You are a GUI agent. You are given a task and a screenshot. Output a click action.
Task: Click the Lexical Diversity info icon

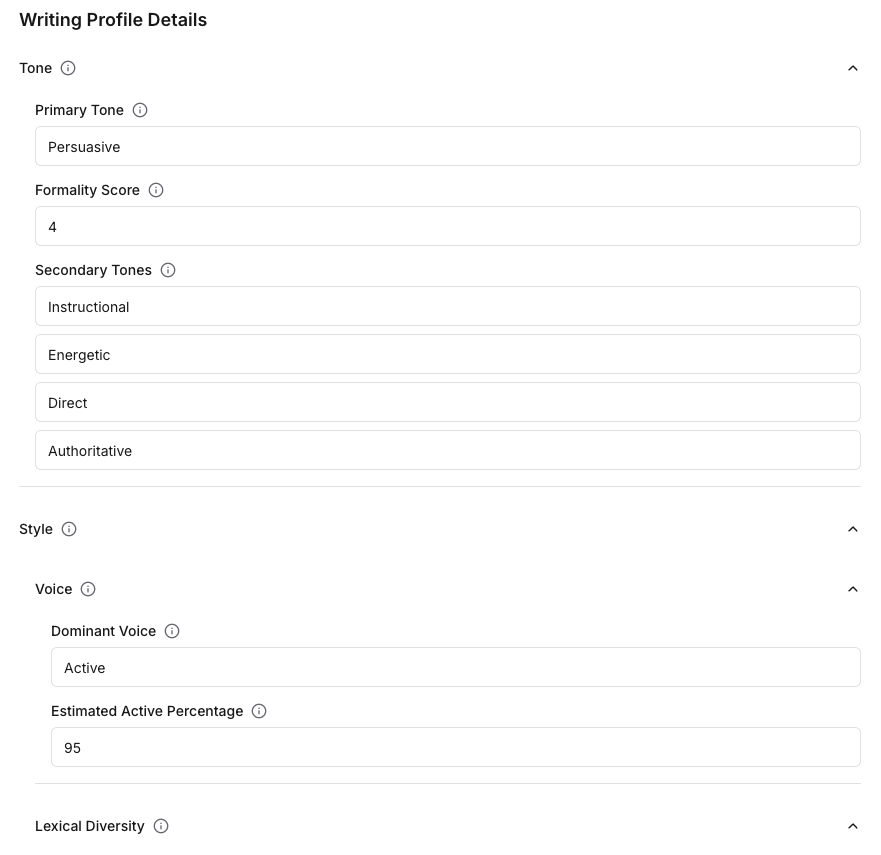point(161,826)
